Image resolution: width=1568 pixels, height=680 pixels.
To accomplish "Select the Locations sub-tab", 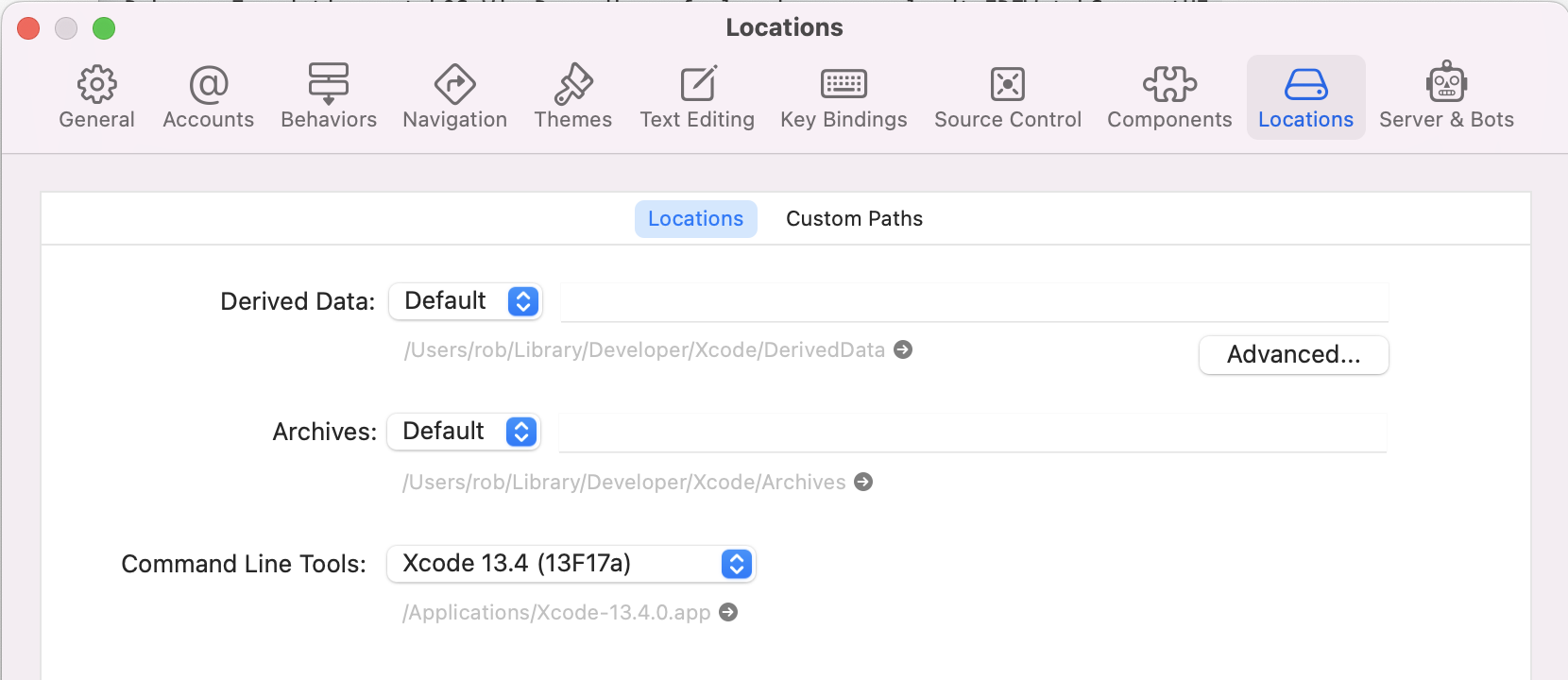I will tap(695, 219).
